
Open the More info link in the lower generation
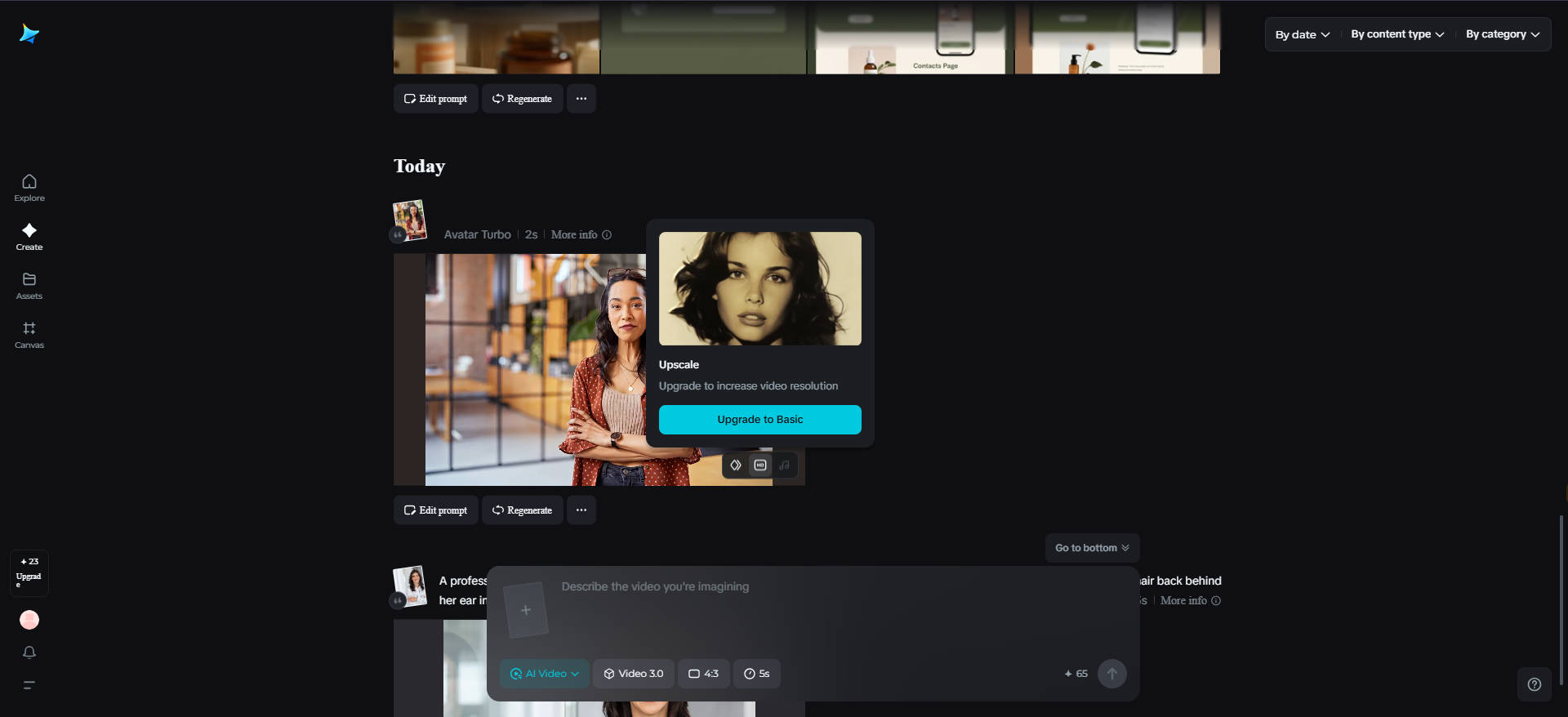tap(1190, 601)
